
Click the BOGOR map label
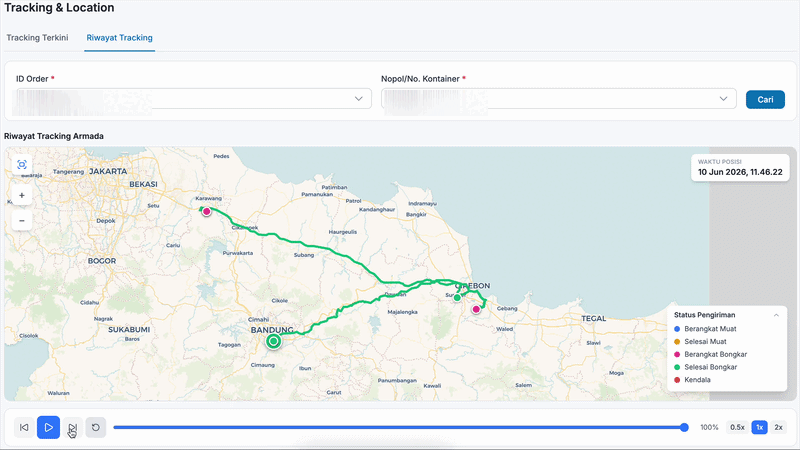tap(102, 261)
